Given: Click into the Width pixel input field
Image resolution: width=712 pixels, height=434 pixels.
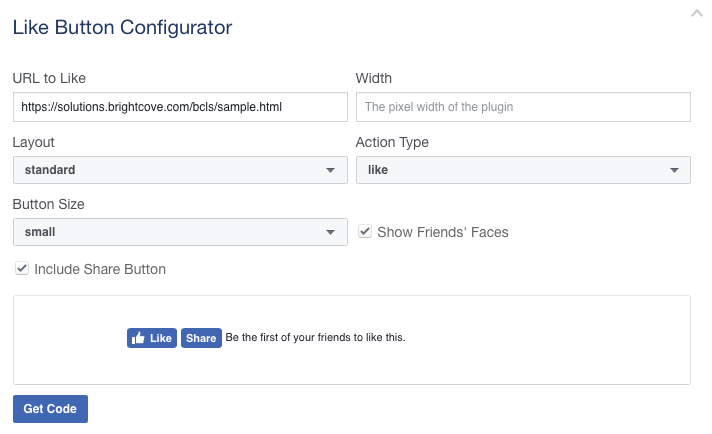Looking at the screenshot, I should [523, 106].
